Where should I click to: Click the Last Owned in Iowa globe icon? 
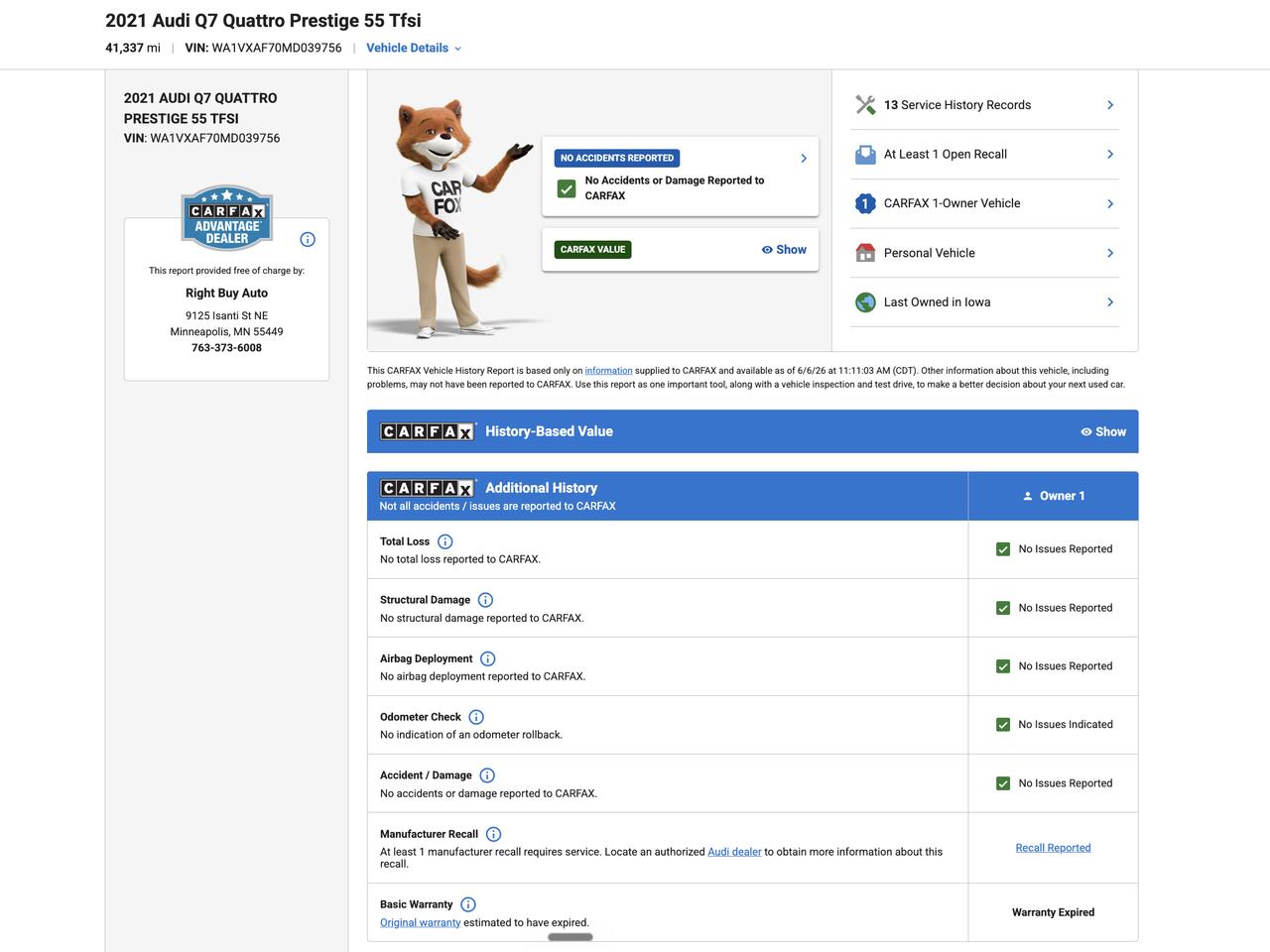click(x=865, y=302)
